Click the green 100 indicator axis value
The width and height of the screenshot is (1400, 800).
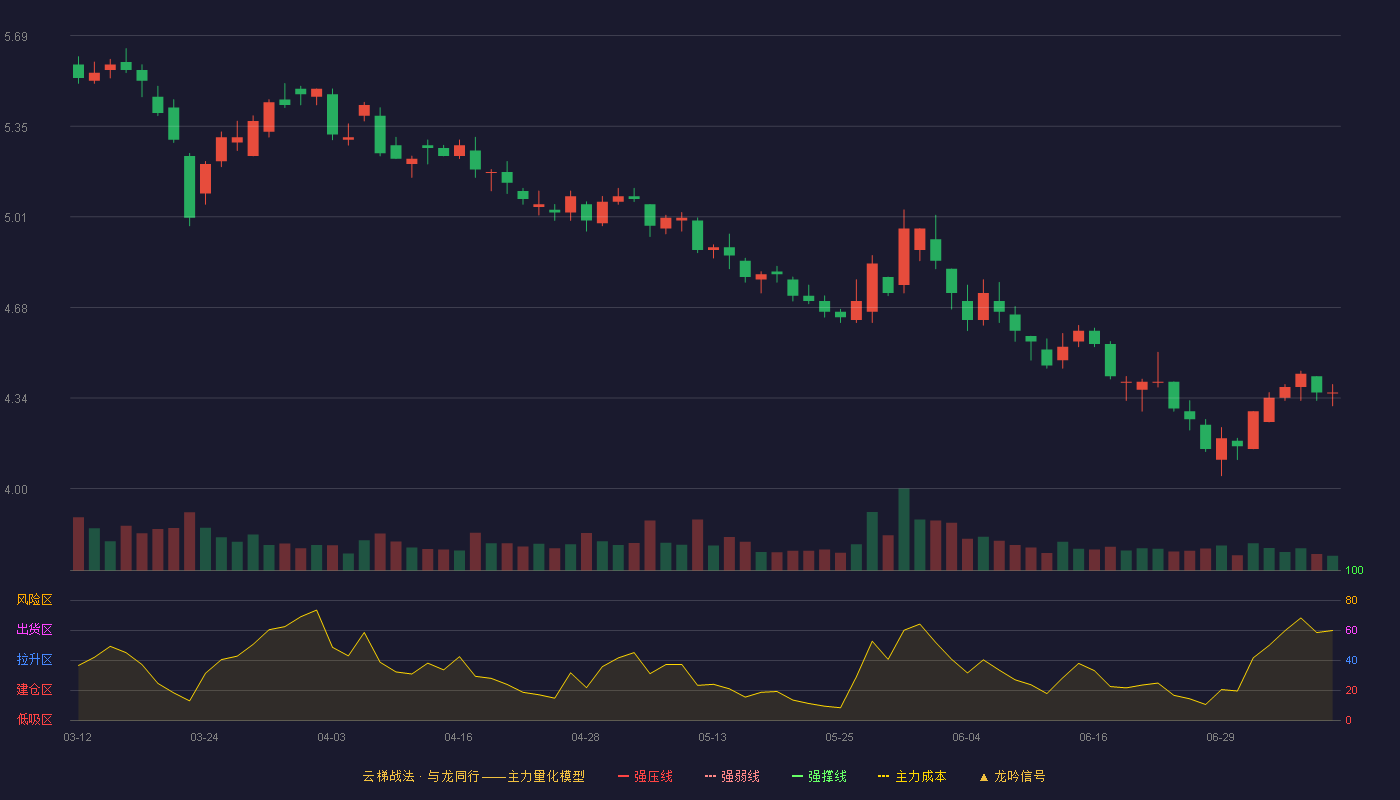pos(1354,571)
